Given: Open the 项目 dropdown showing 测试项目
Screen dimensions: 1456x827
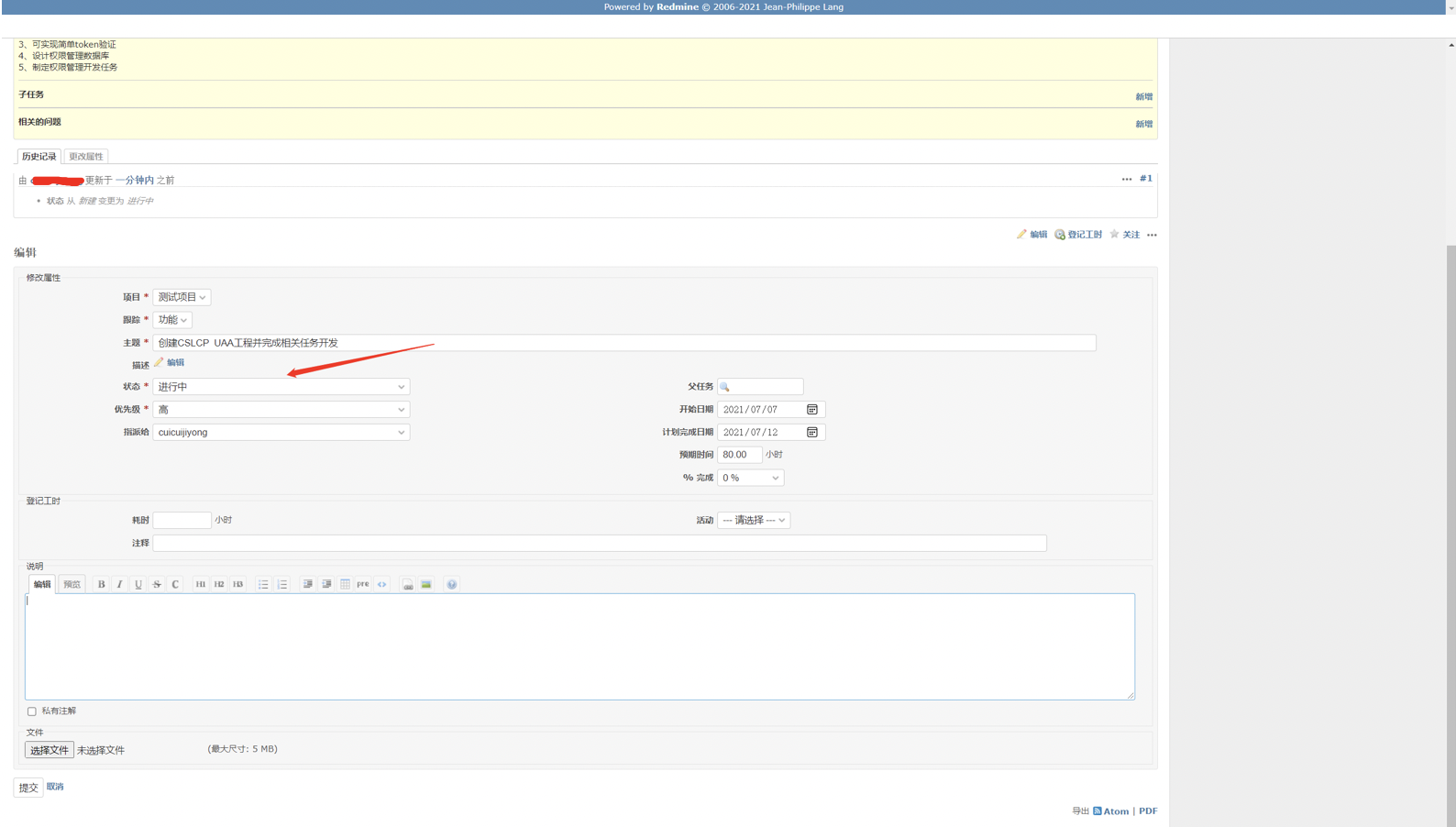Looking at the screenshot, I should coord(182,297).
